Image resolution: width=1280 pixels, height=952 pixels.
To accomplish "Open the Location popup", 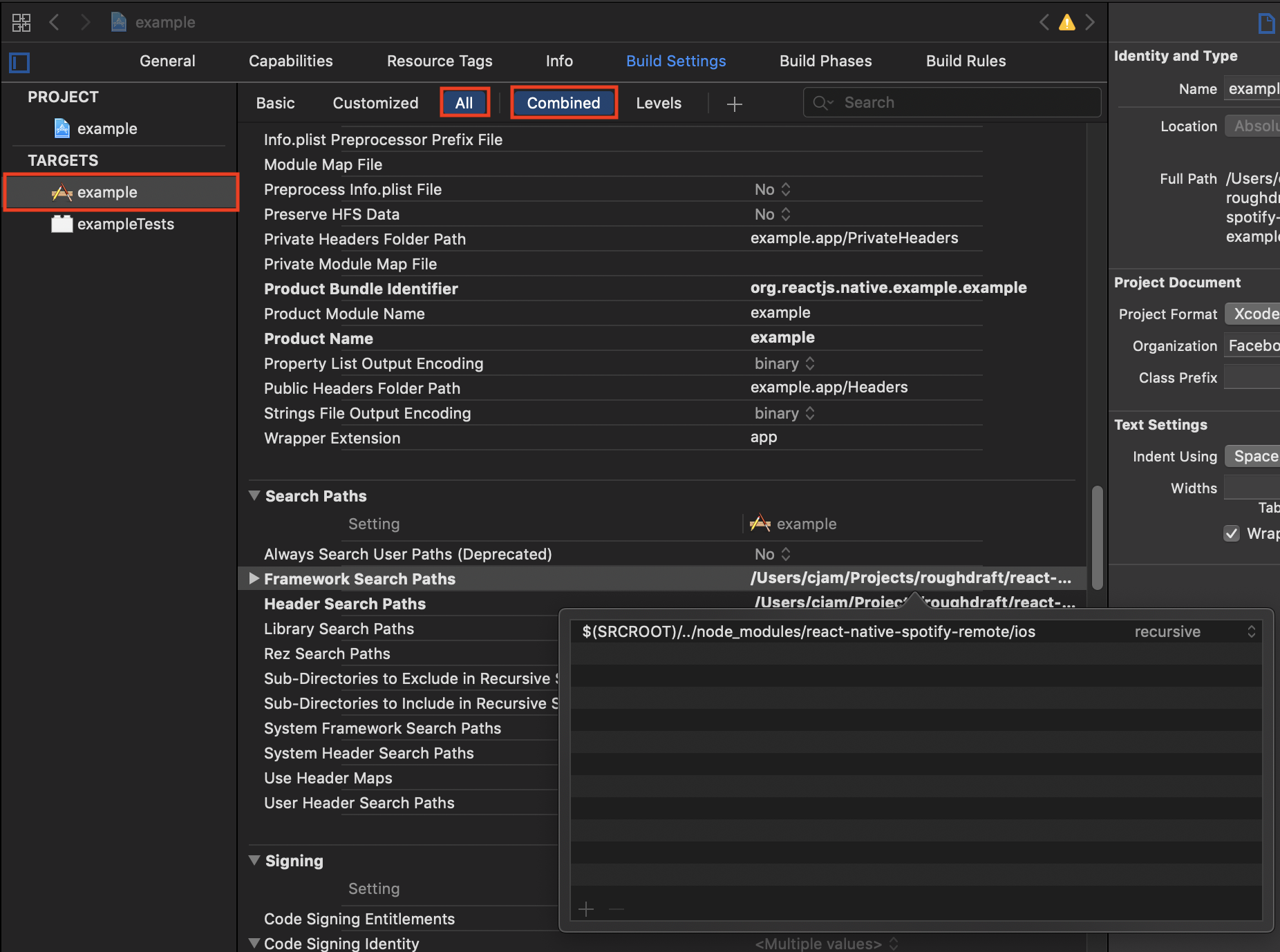I will 1252,126.
